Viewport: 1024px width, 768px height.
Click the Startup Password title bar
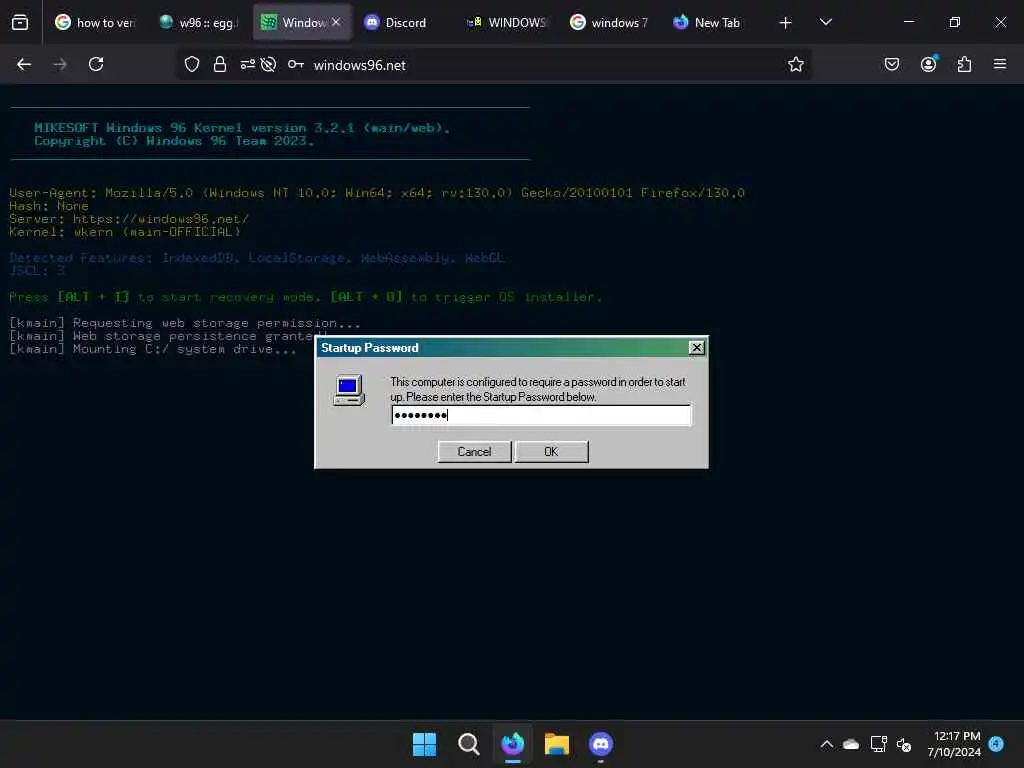pyautogui.click(x=503, y=347)
